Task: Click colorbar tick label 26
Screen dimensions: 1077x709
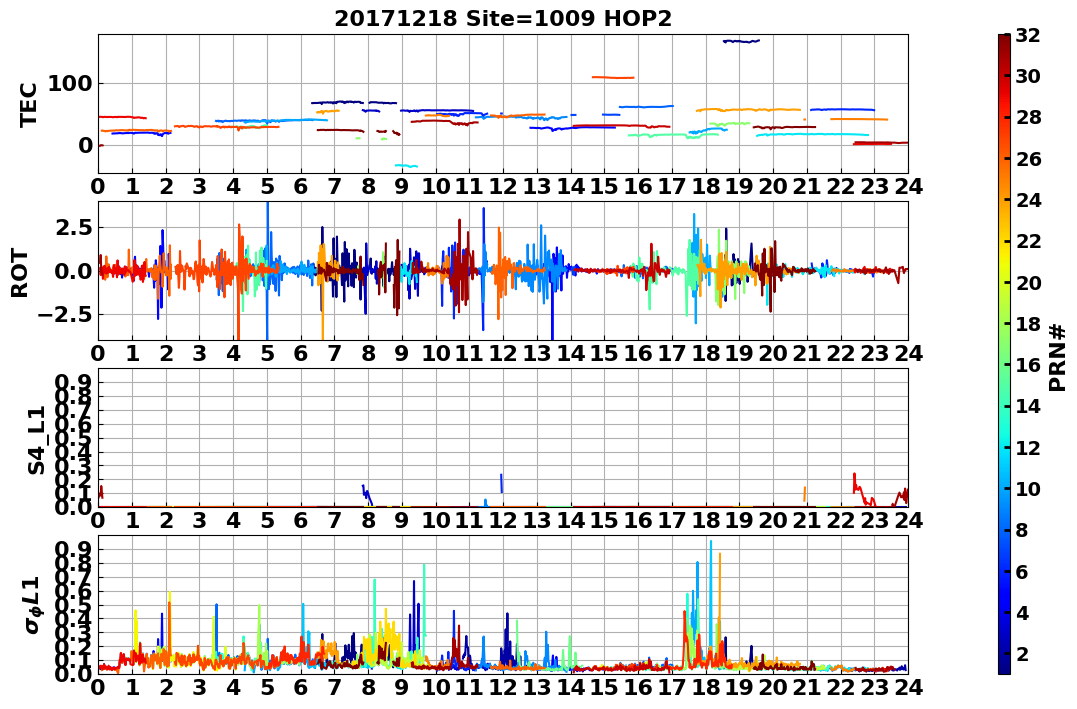Action: pyautogui.click(x=1028, y=159)
